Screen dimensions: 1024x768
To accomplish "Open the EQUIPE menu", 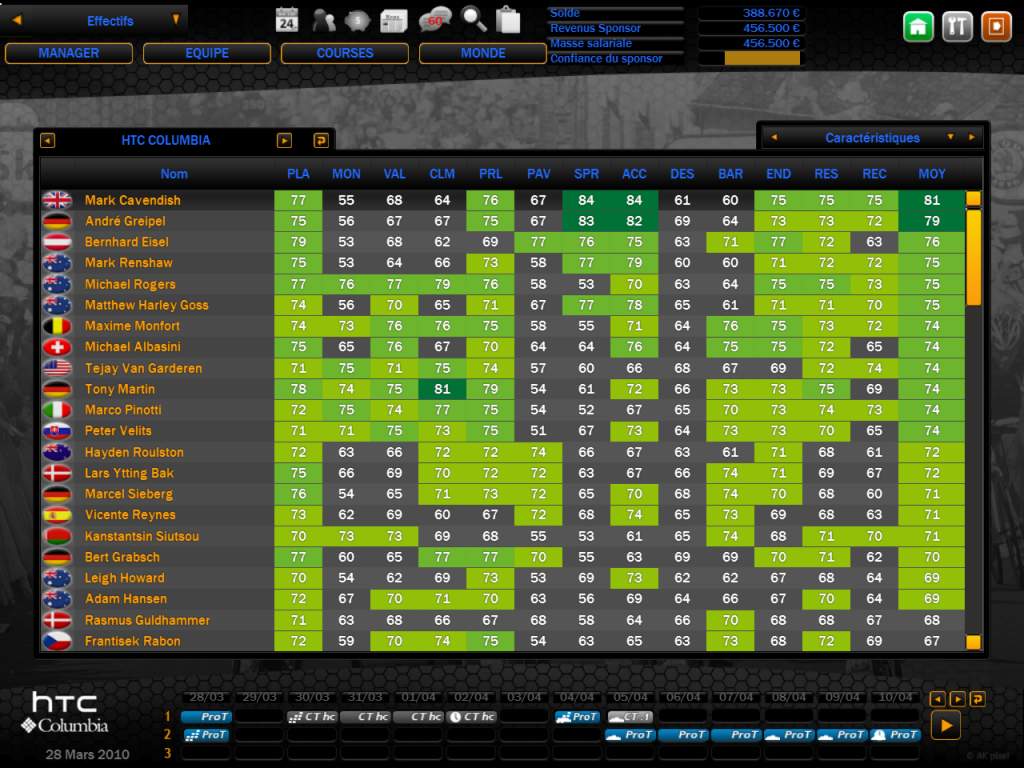I will coord(207,54).
